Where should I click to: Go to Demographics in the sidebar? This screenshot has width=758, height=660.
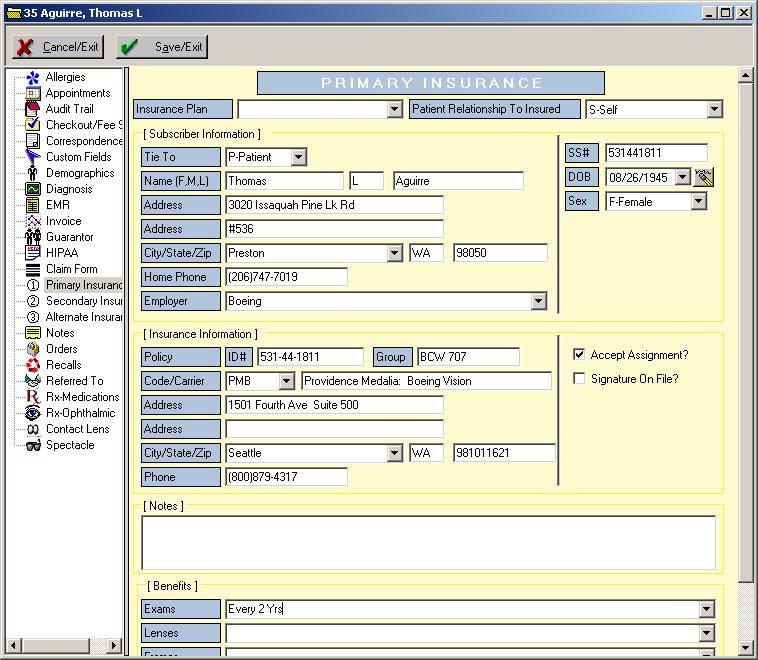coord(80,173)
